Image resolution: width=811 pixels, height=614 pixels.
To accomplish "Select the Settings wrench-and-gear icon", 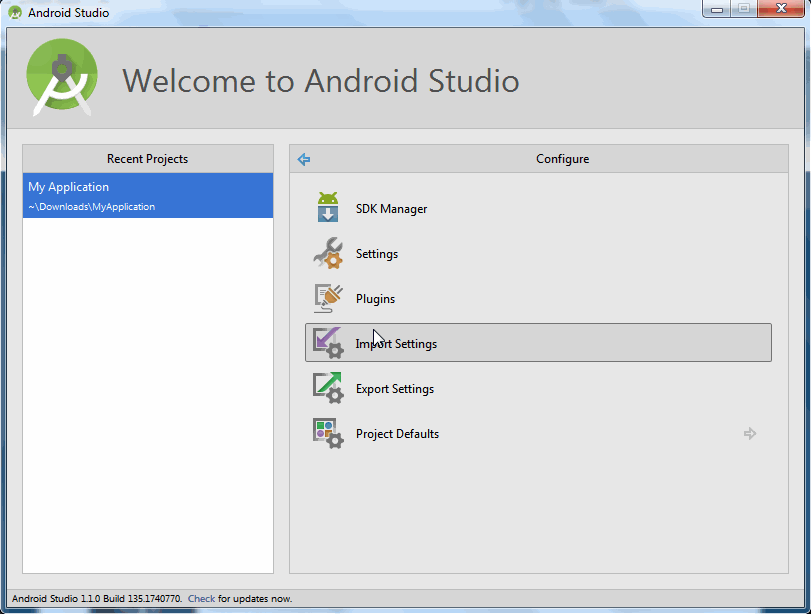I will [327, 253].
